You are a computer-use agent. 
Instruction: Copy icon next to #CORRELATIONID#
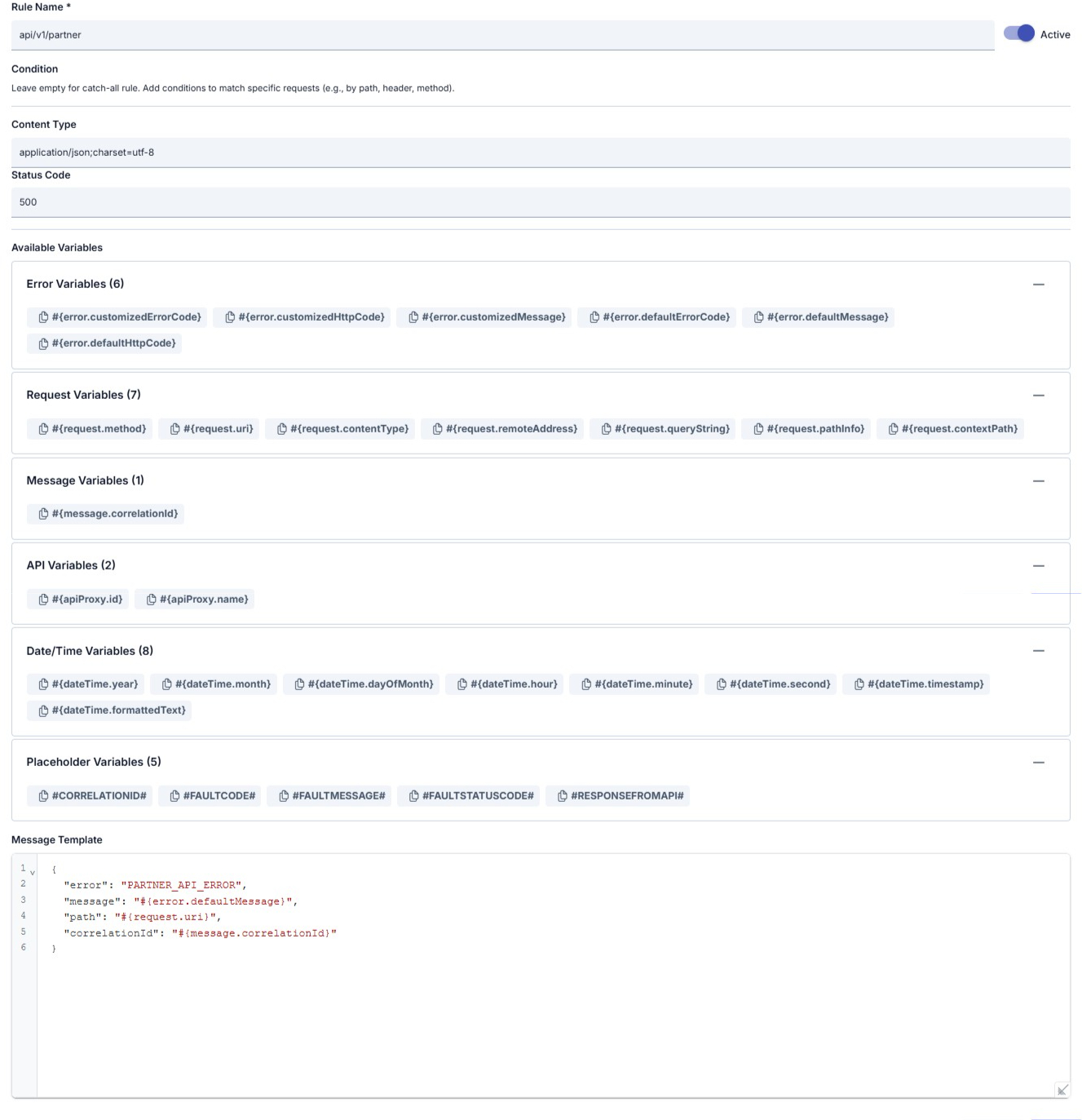coord(43,796)
